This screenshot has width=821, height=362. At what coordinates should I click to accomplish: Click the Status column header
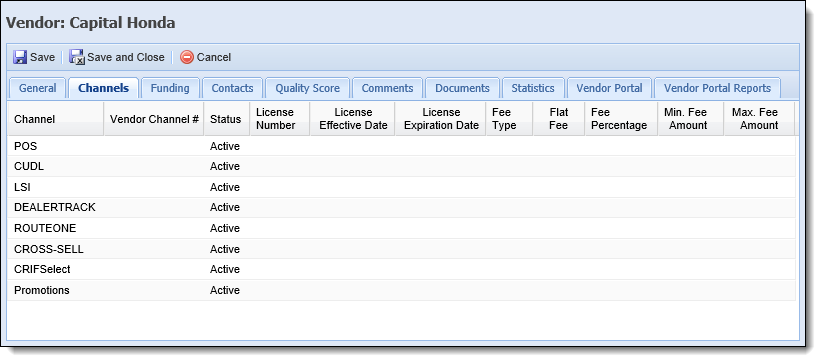click(x=227, y=119)
